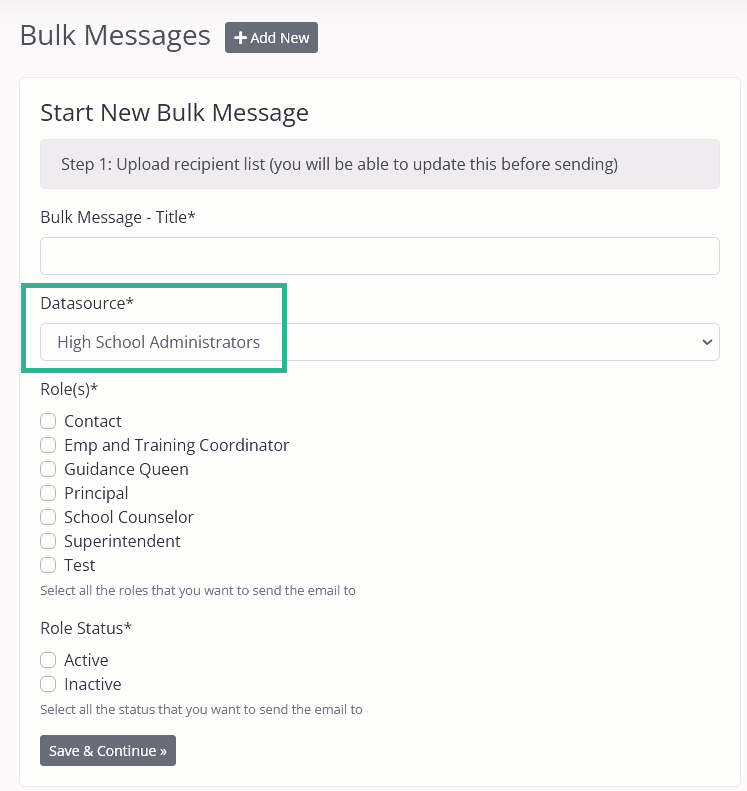This screenshot has width=747, height=791.
Task: Toggle the Superintendent checkbox
Action: pos(48,541)
